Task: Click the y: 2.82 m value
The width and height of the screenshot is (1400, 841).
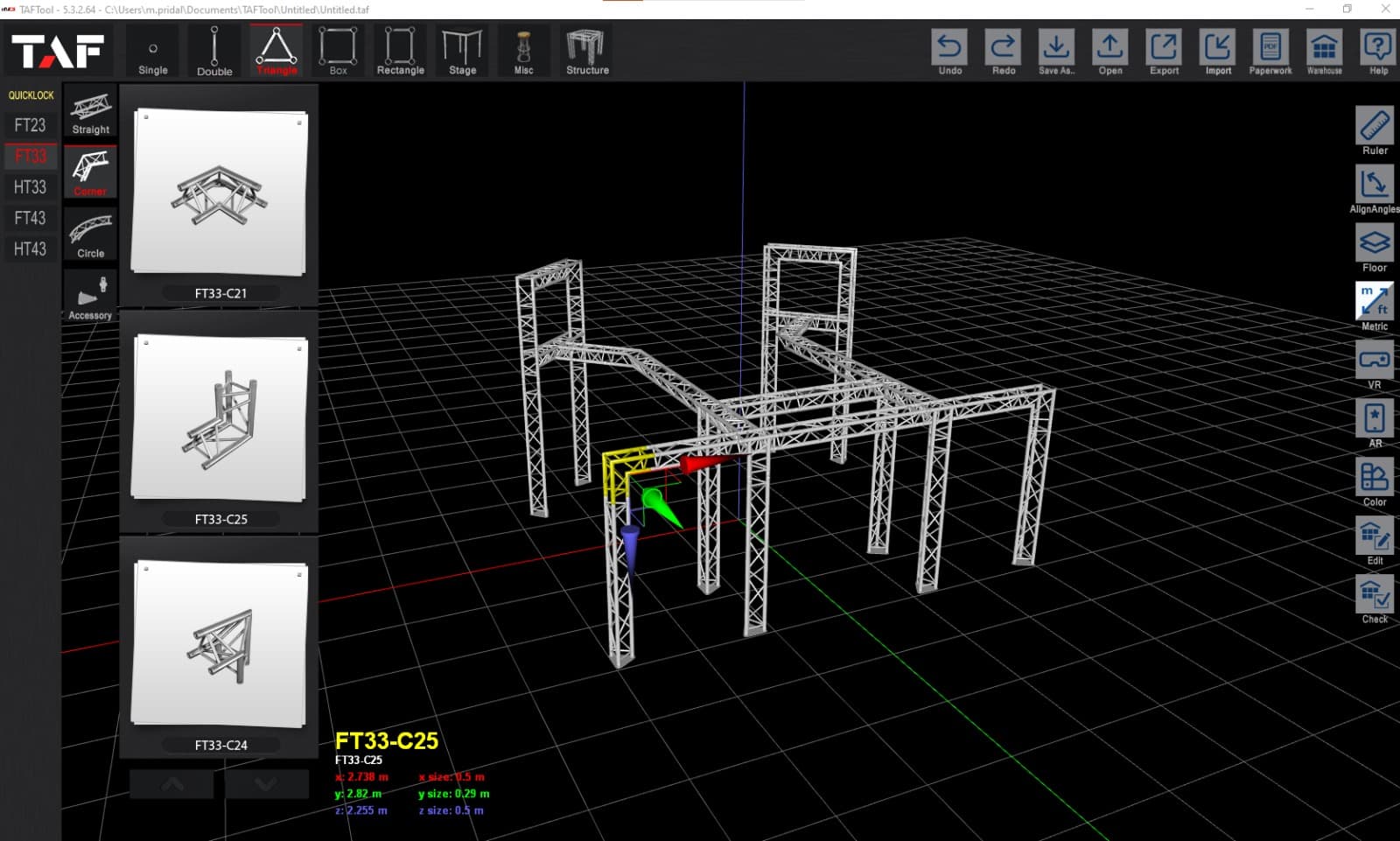Action: [x=359, y=793]
